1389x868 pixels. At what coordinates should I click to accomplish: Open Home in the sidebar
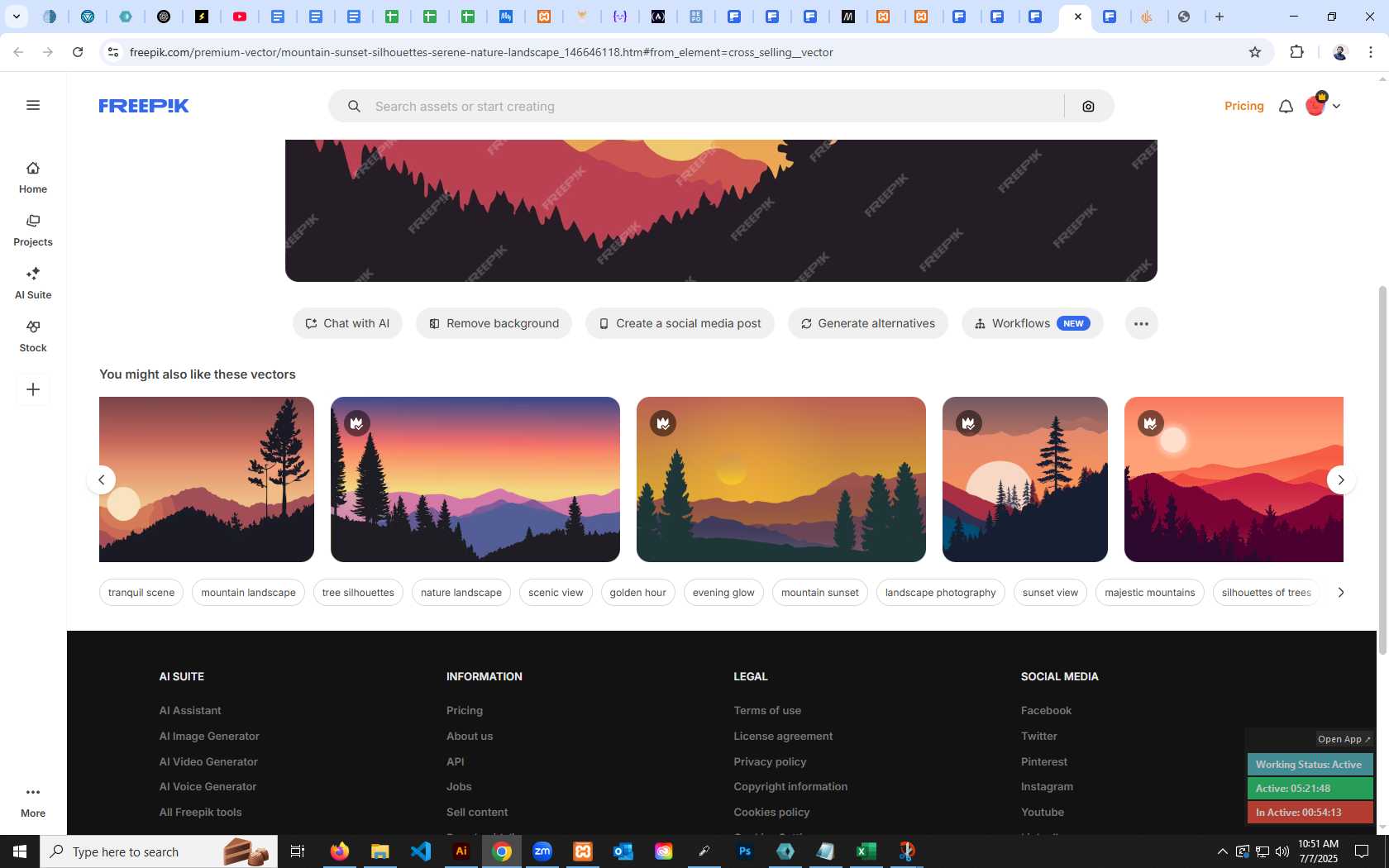33,178
